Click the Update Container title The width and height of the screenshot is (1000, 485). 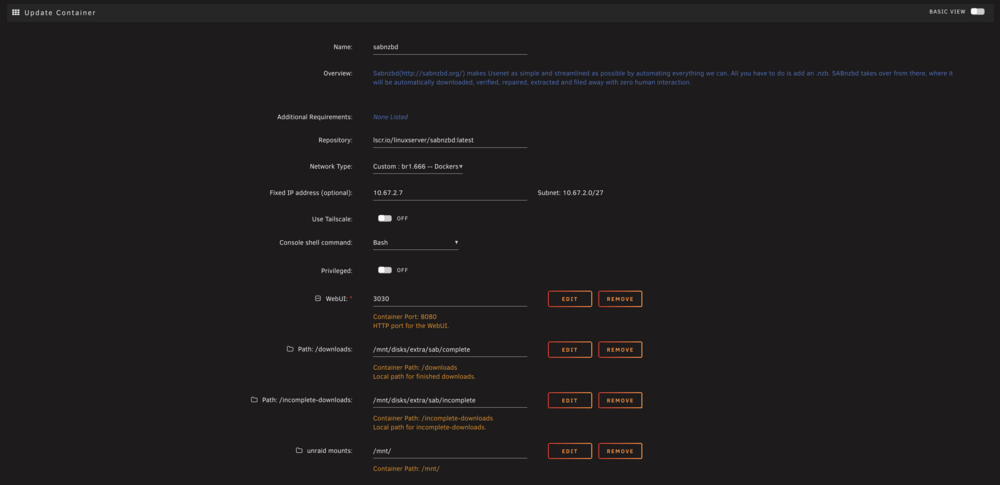click(x=60, y=13)
